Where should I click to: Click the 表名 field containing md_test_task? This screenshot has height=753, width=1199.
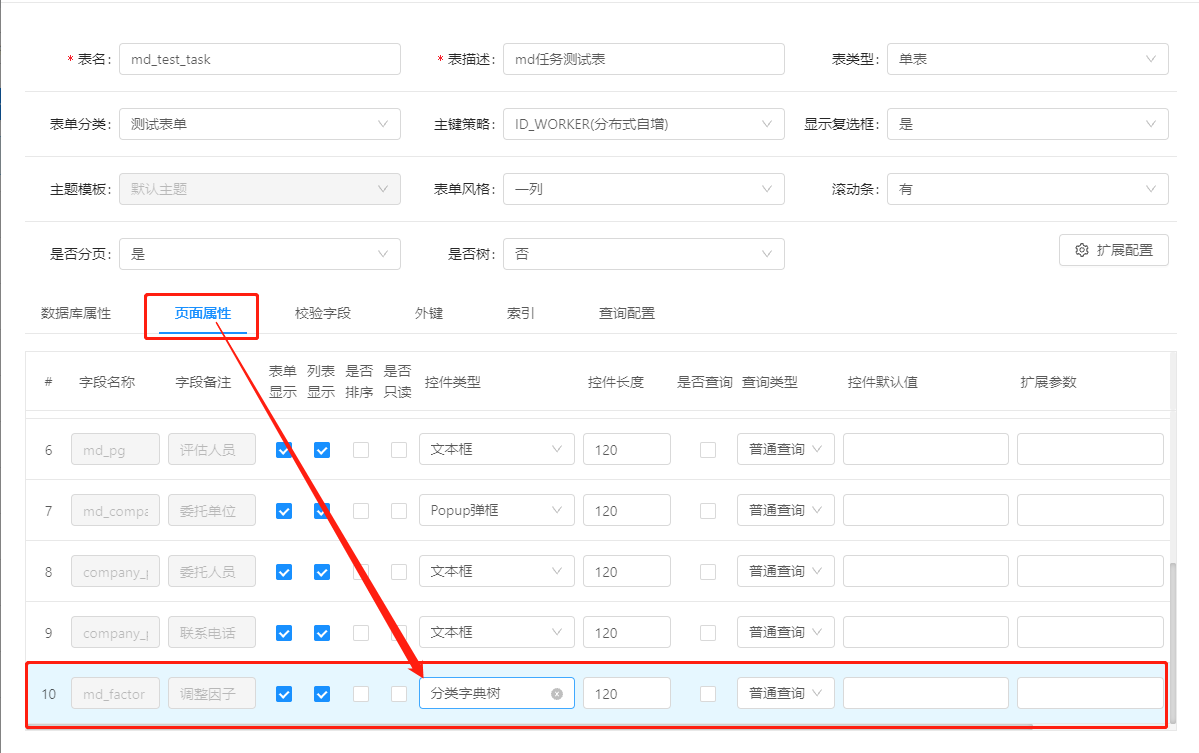[x=259, y=58]
